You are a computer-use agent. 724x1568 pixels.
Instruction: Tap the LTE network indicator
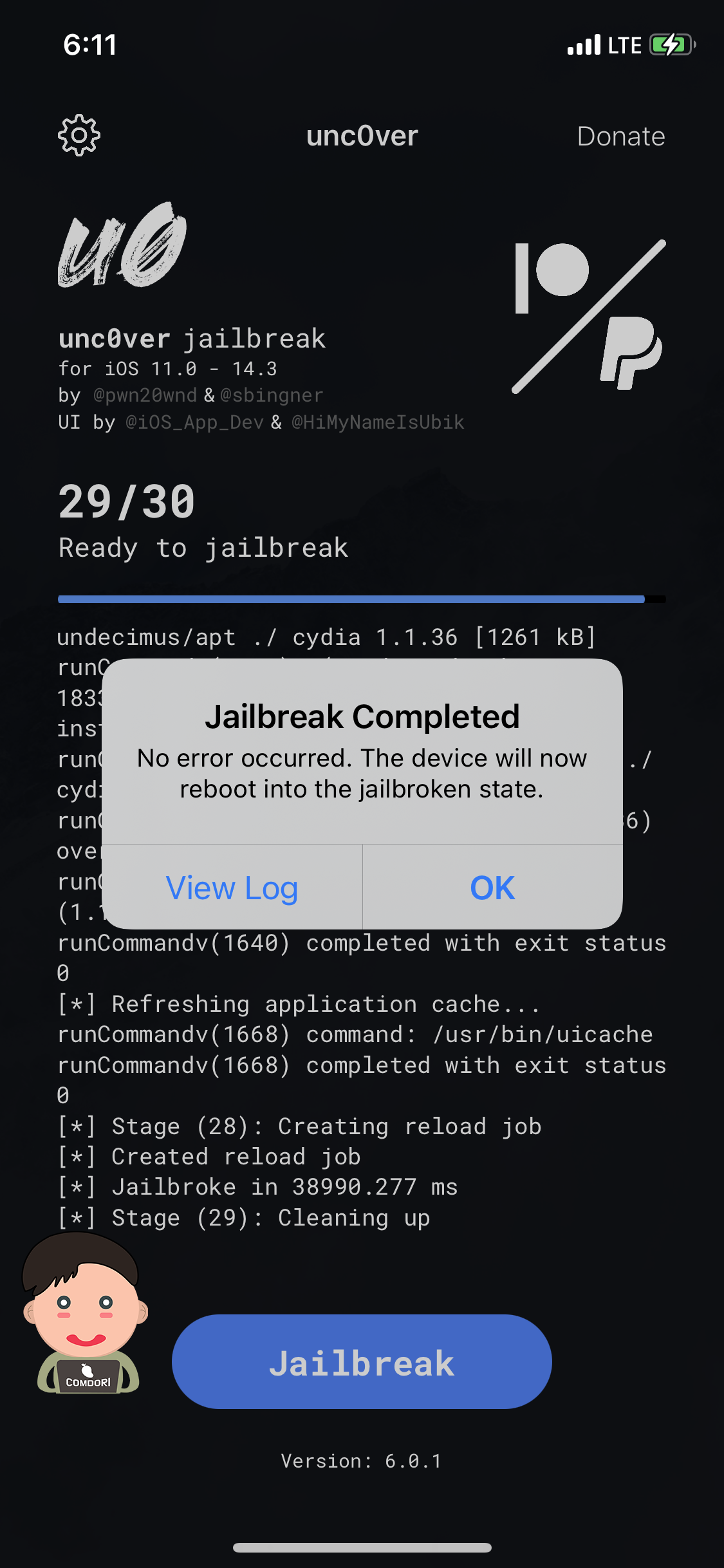[624, 45]
